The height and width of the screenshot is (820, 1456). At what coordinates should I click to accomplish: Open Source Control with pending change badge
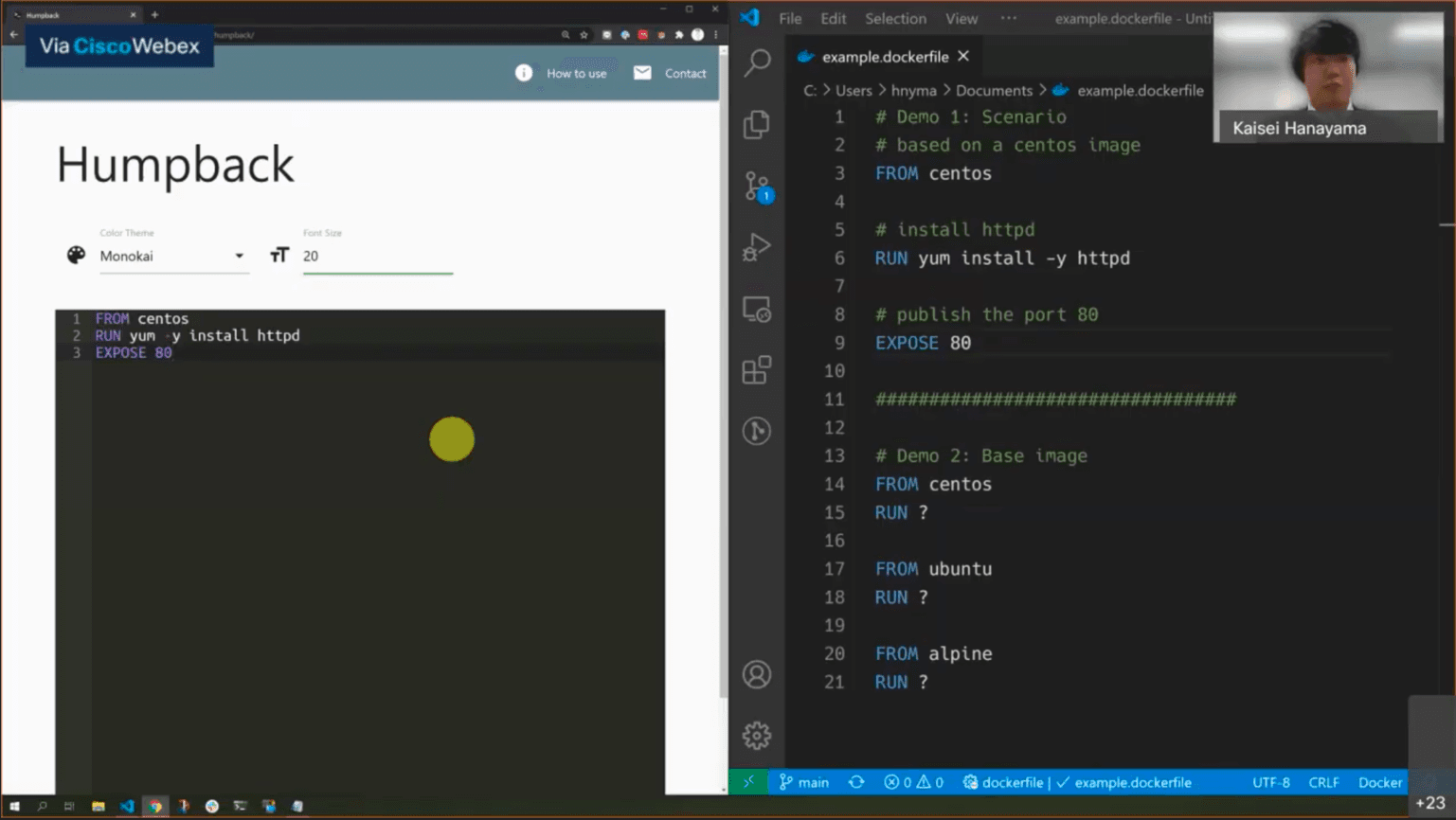pos(757,187)
